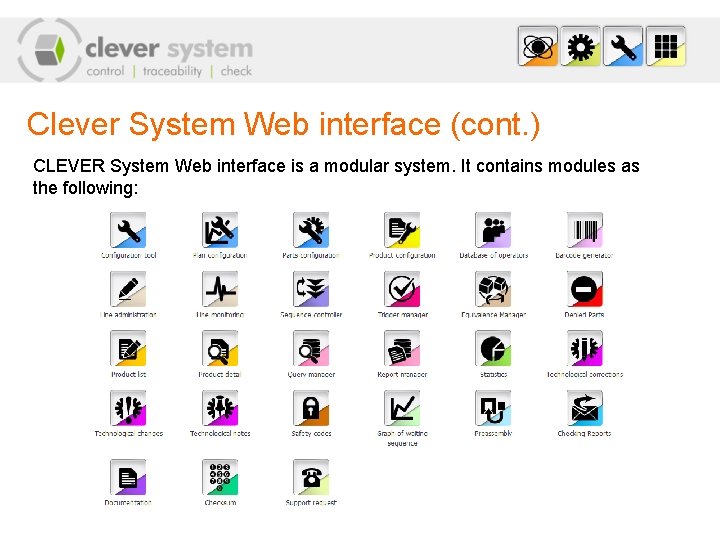The height and width of the screenshot is (540, 720).
Task: Open the Checksum keypad icon
Action: tap(220, 477)
